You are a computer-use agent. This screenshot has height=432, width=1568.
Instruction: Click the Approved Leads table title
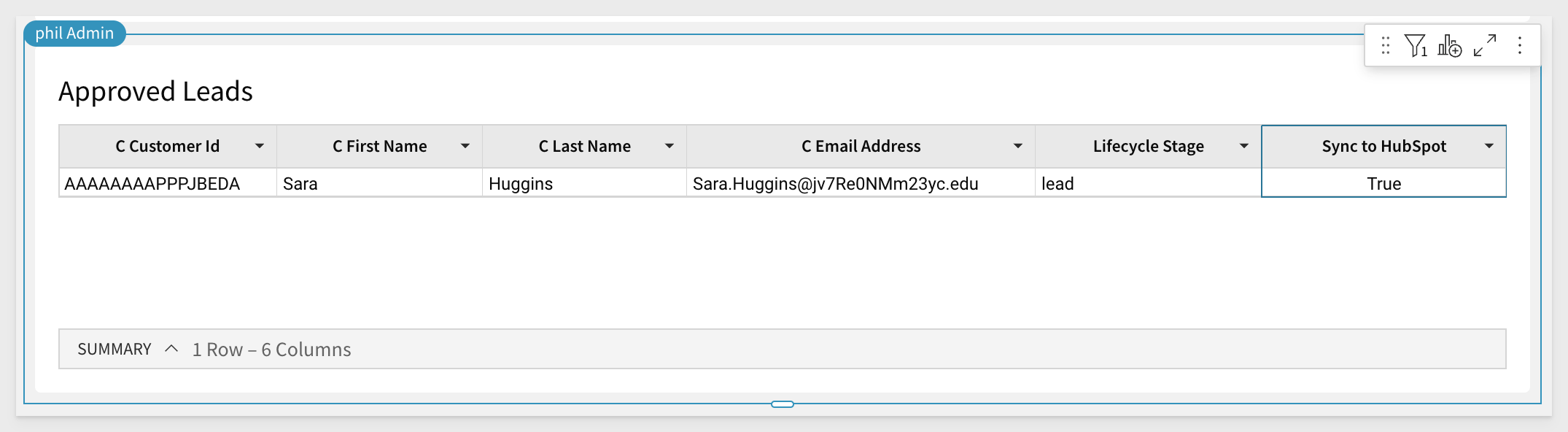(155, 91)
